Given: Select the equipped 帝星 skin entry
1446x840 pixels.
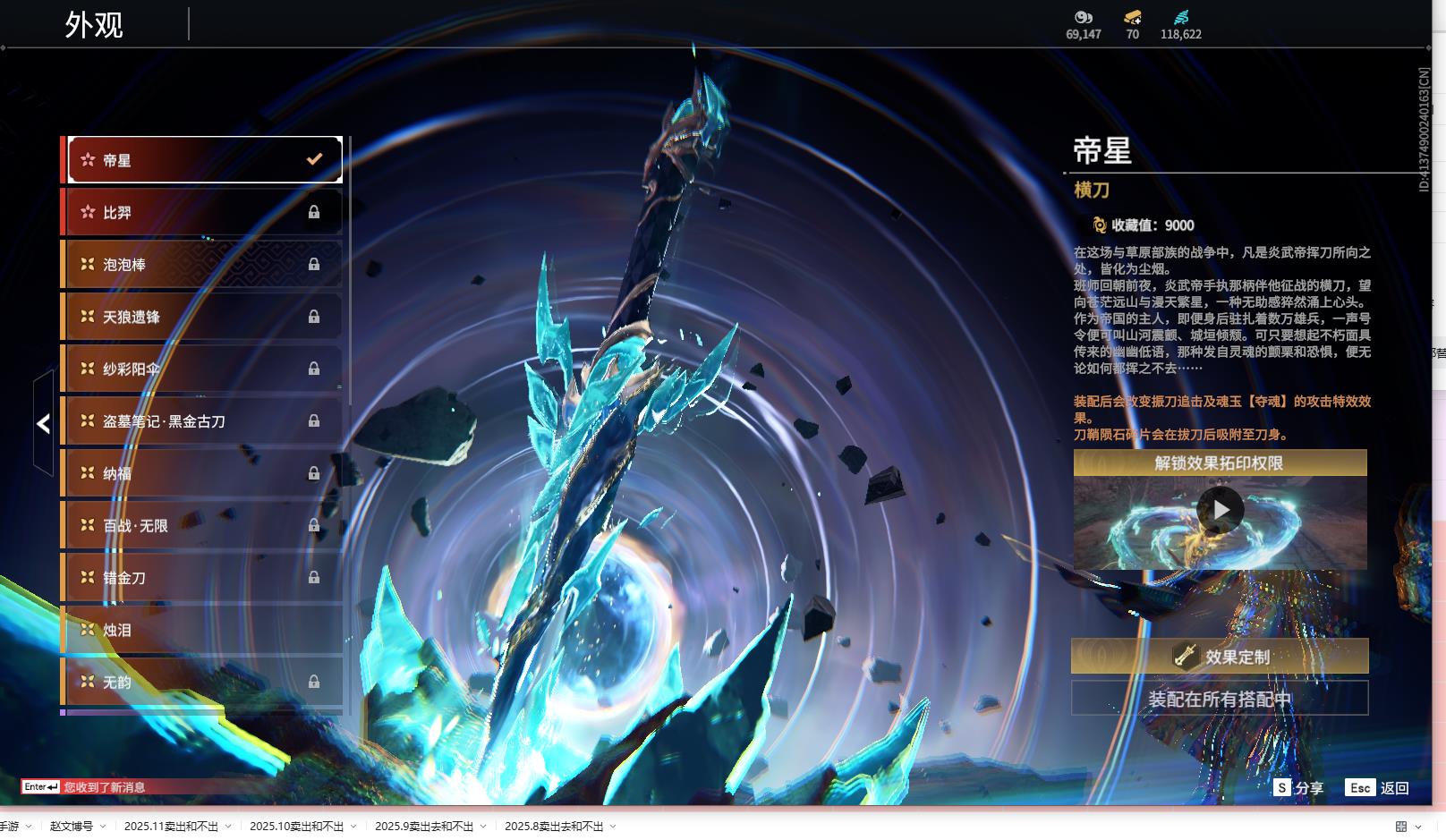Looking at the screenshot, I should point(205,159).
